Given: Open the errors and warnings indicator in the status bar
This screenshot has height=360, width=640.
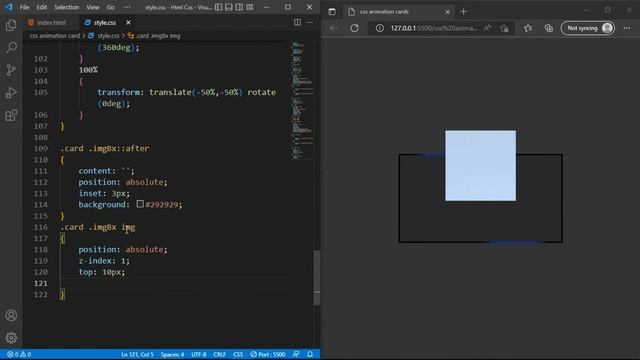Looking at the screenshot, I should (x=19, y=354).
